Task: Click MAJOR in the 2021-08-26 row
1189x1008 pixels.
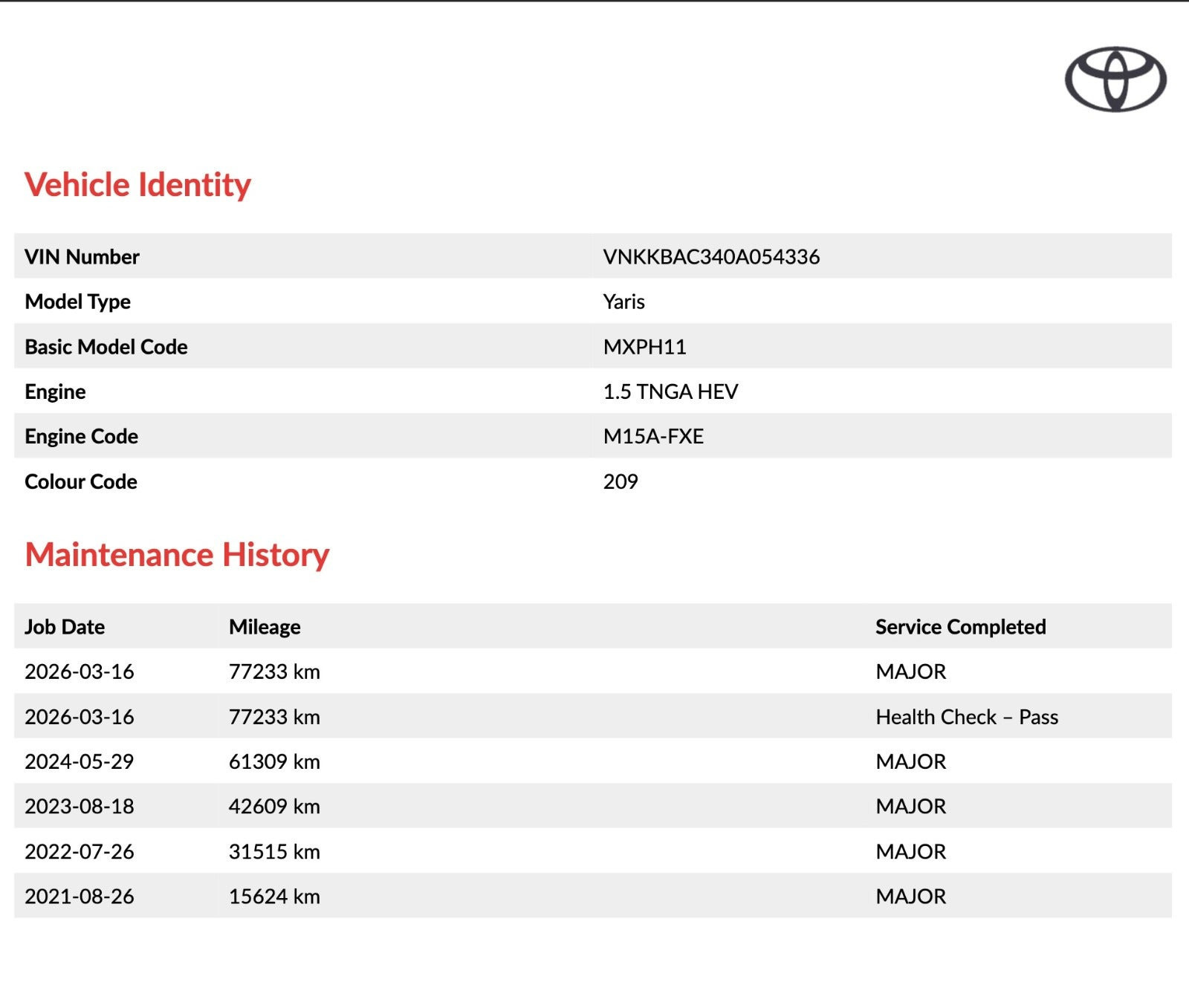Action: point(910,896)
